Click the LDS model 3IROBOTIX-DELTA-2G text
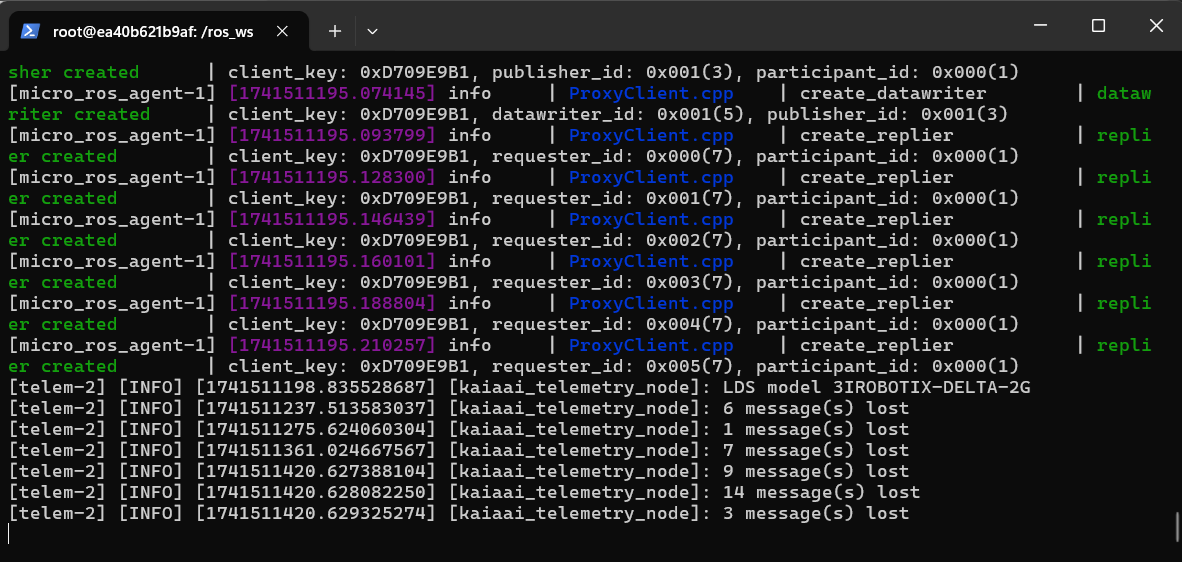The image size is (1182, 562). point(876,387)
